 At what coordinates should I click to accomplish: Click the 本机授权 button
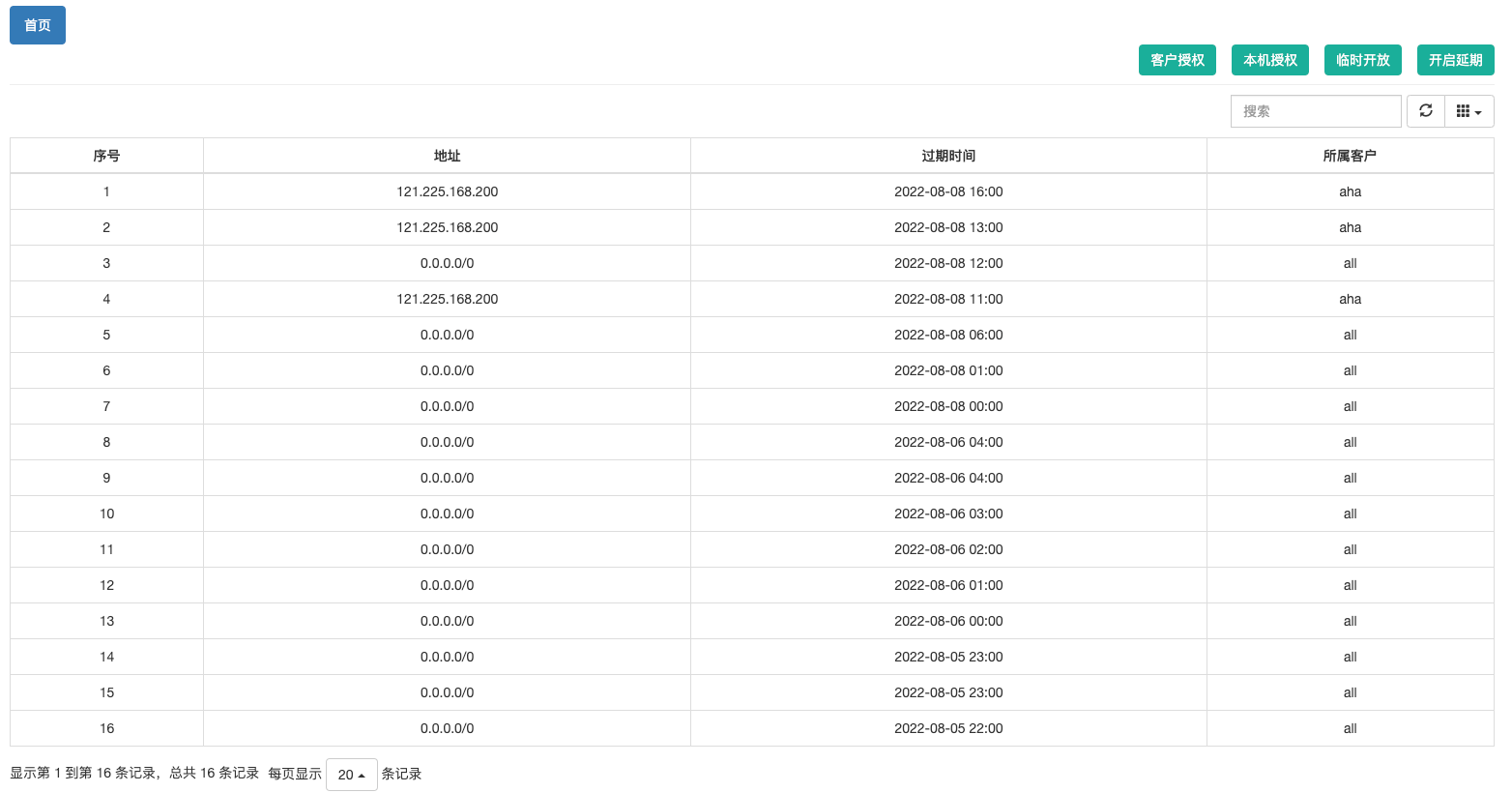1269,60
